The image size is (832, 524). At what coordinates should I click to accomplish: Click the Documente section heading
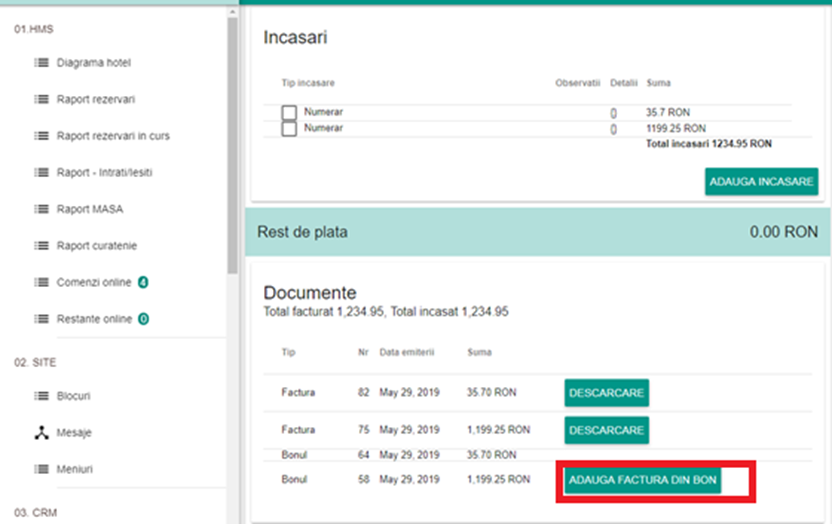point(310,293)
